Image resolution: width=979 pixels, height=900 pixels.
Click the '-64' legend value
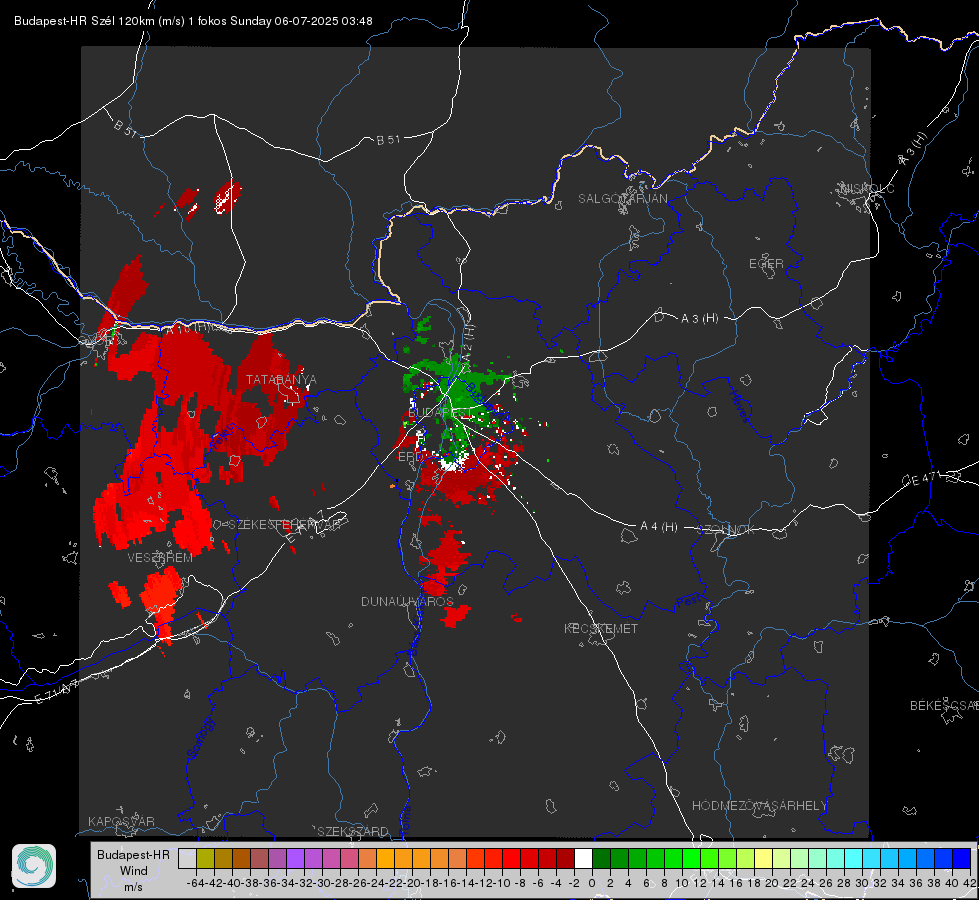196,883
